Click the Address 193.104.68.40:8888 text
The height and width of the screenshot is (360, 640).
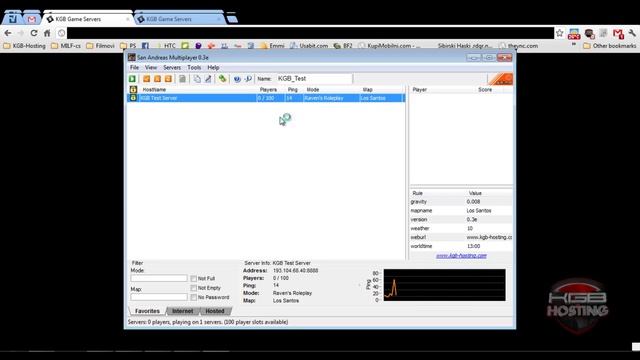pyautogui.click(x=296, y=271)
